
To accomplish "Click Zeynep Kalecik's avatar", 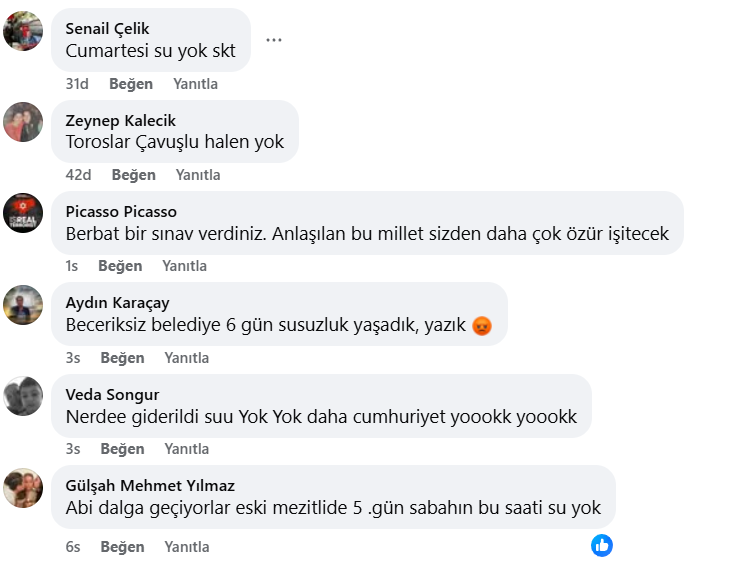I will (23, 122).
